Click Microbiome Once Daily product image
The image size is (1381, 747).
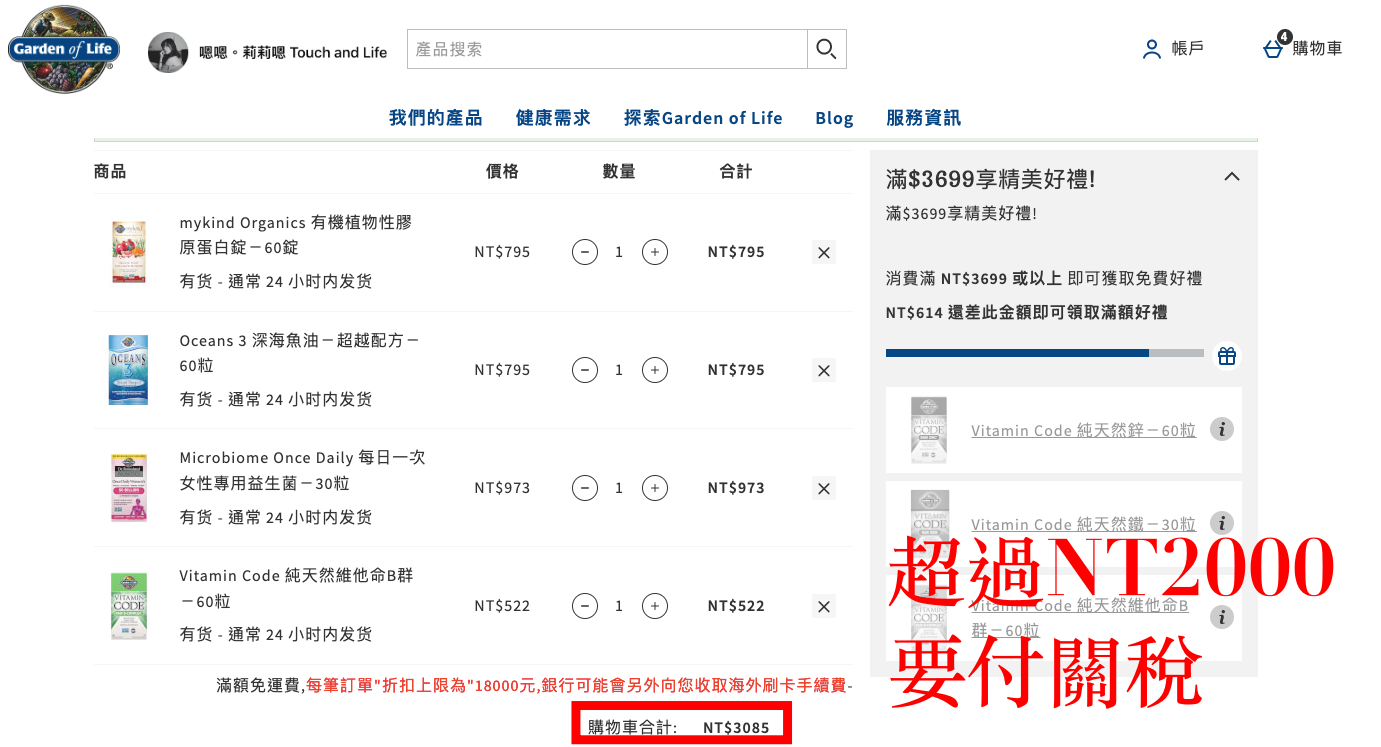(x=128, y=488)
